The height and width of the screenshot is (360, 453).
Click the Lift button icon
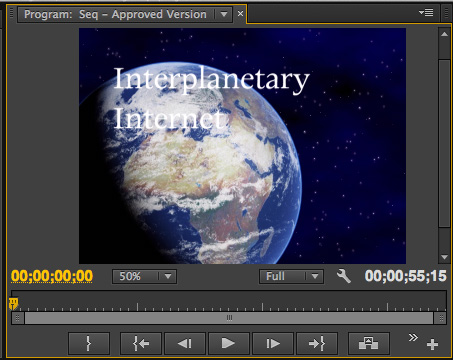pos(369,343)
